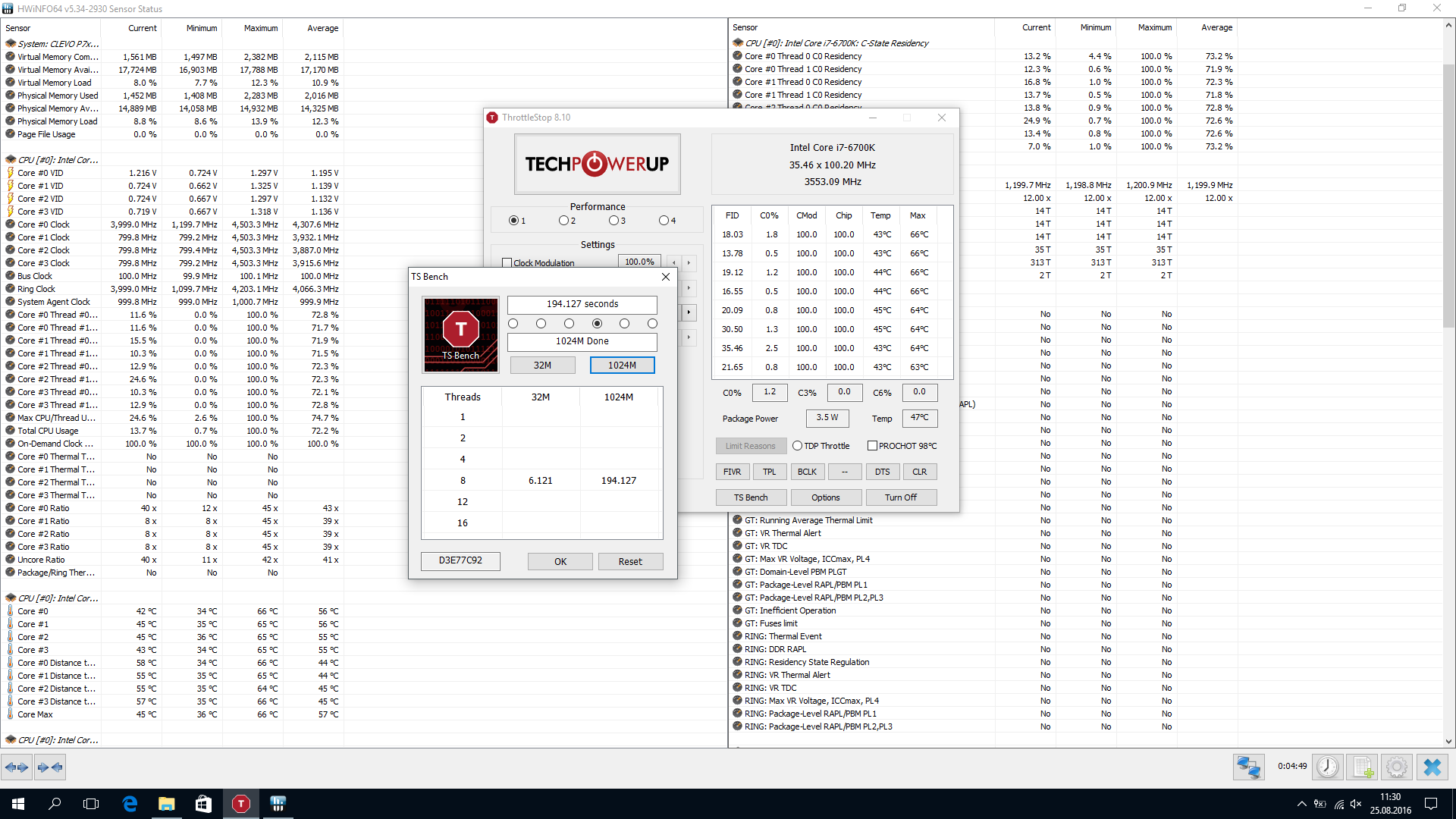Viewport: 1456px width, 819px height.
Task: Click Reset in TS Bench
Action: 630,562
